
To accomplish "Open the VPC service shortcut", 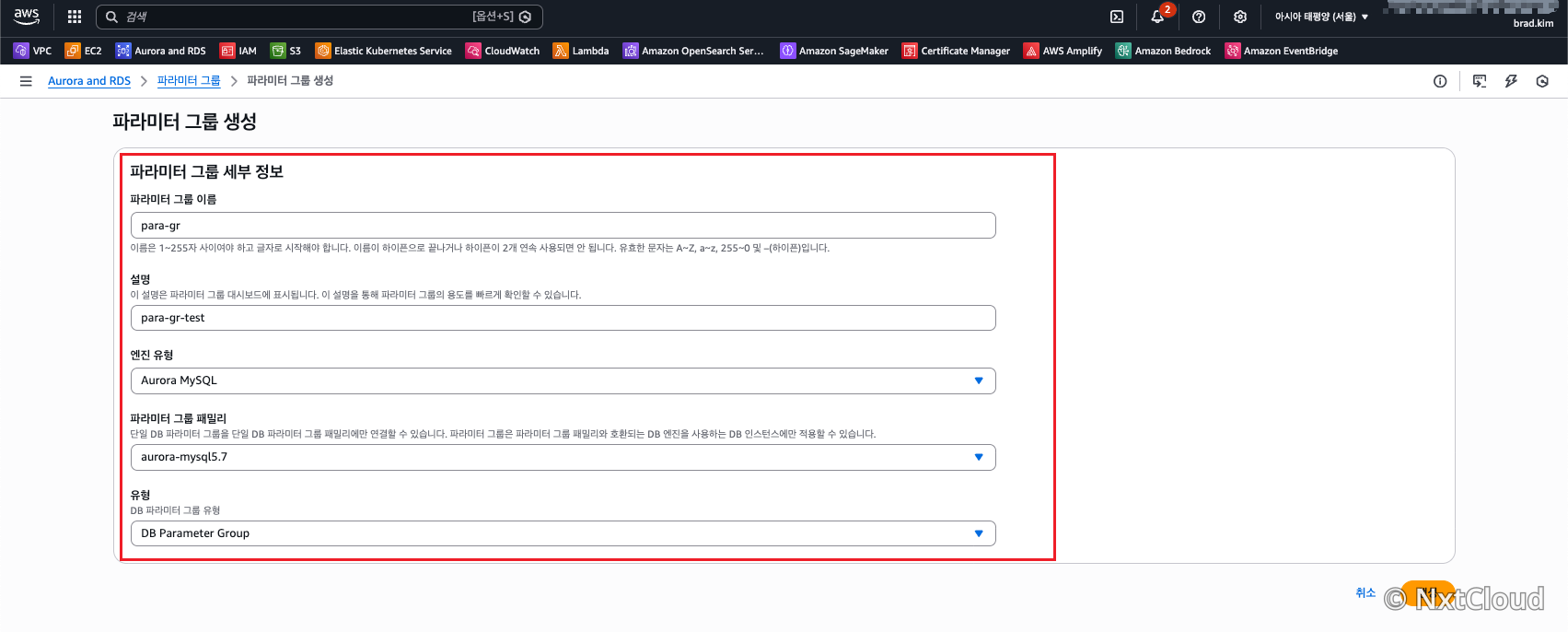I will (x=33, y=51).
